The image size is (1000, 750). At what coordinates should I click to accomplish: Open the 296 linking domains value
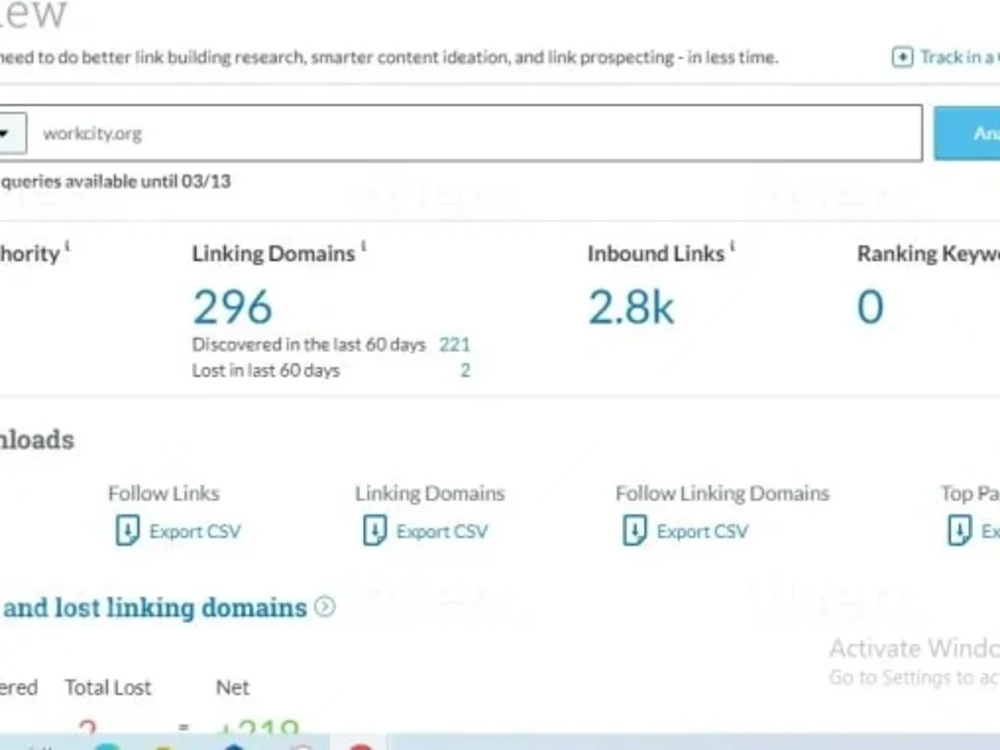[233, 307]
